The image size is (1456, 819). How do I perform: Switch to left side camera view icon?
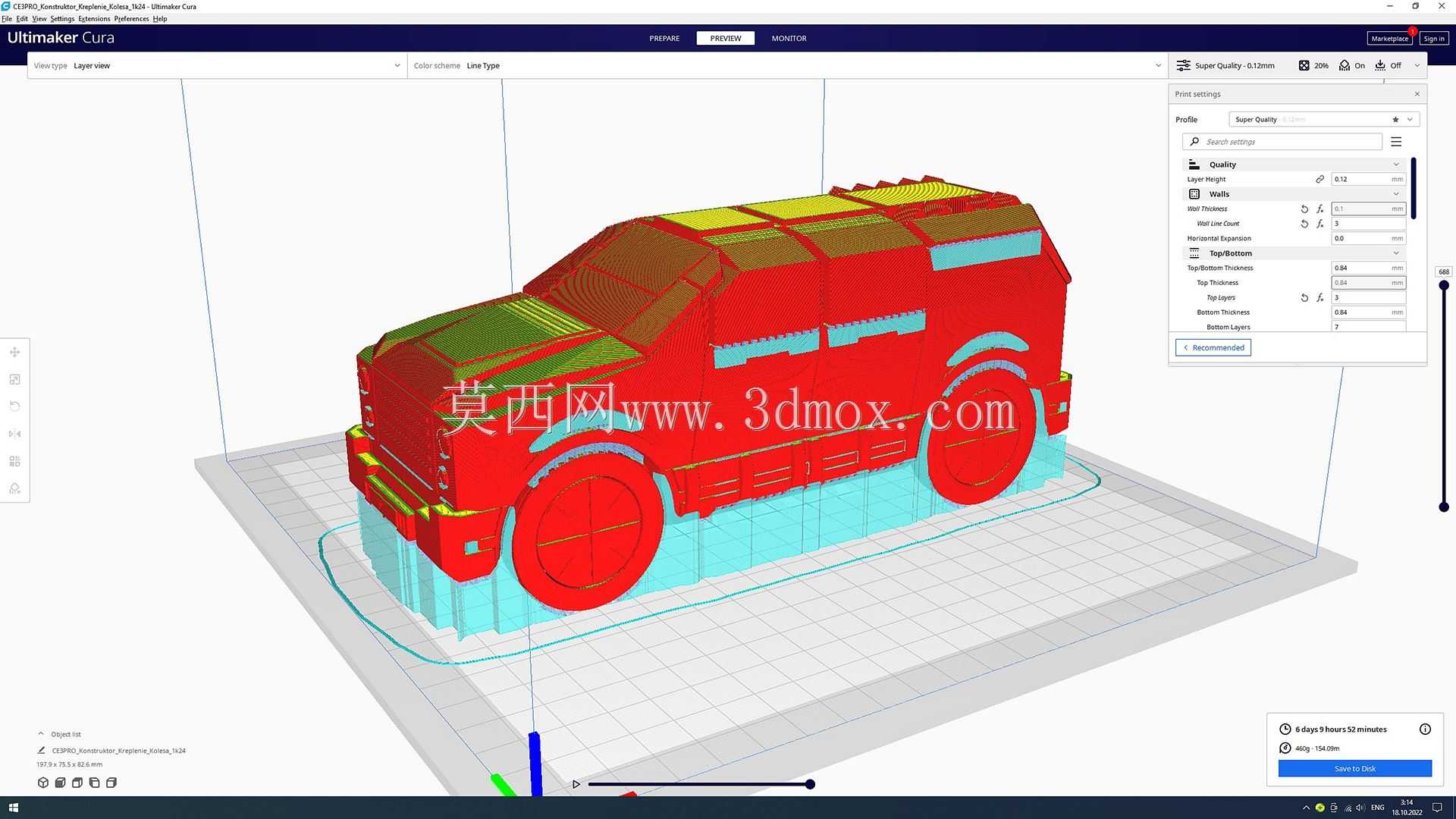(x=94, y=783)
